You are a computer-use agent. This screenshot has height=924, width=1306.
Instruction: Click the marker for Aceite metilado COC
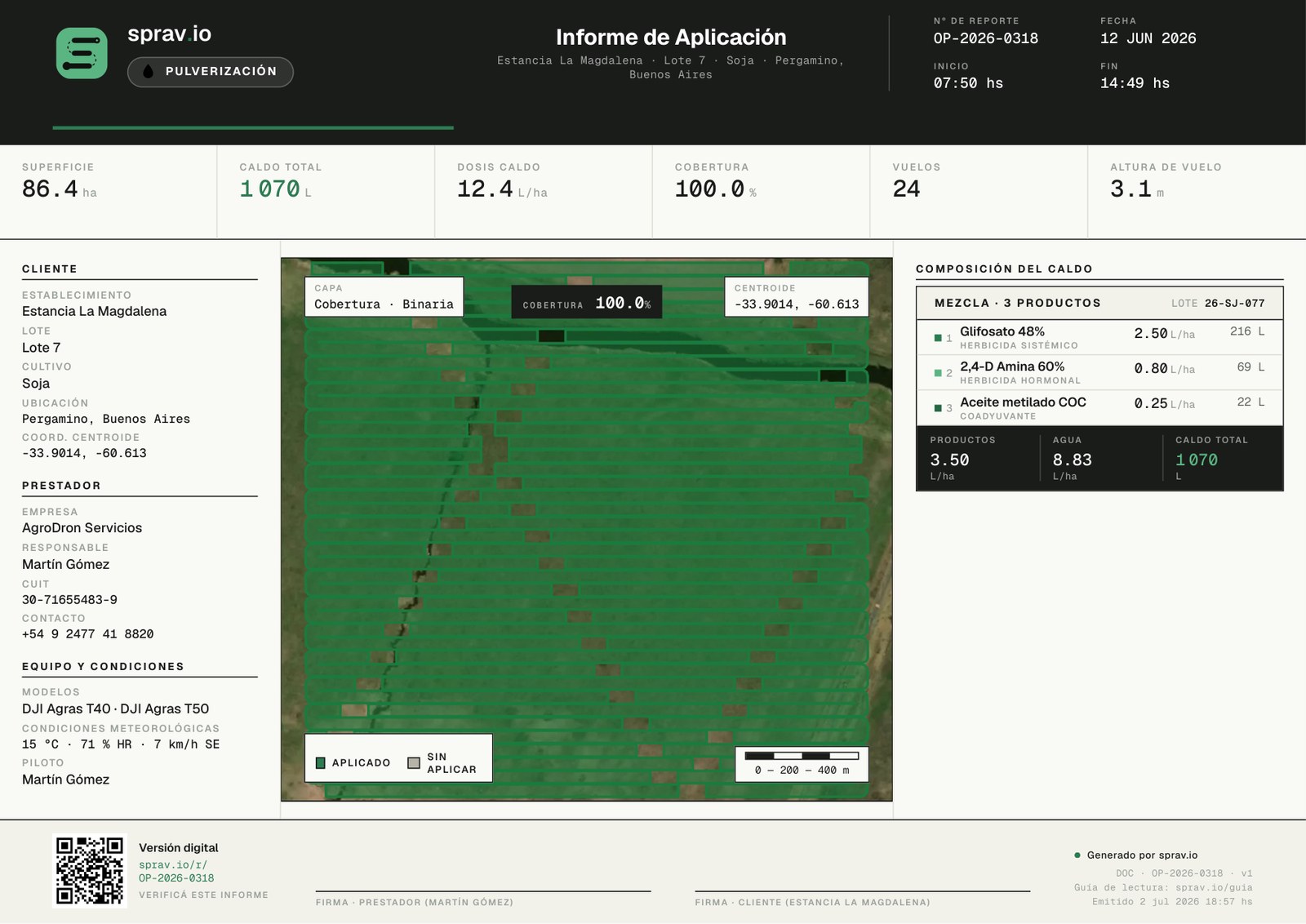click(x=938, y=408)
